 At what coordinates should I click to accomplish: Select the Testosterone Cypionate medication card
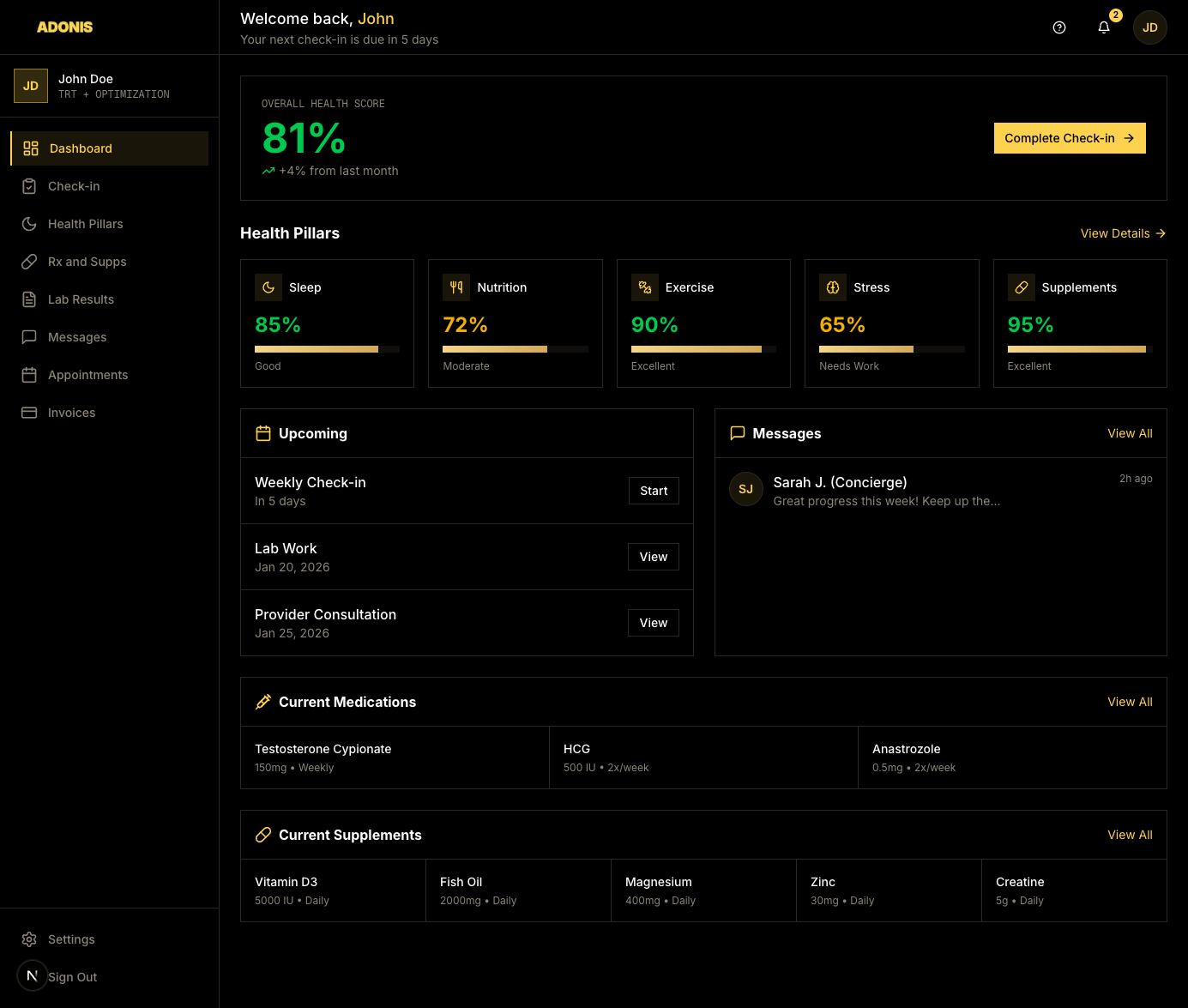tap(395, 758)
